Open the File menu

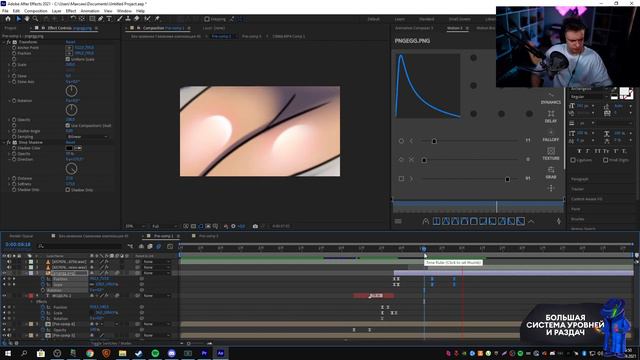[5, 11]
